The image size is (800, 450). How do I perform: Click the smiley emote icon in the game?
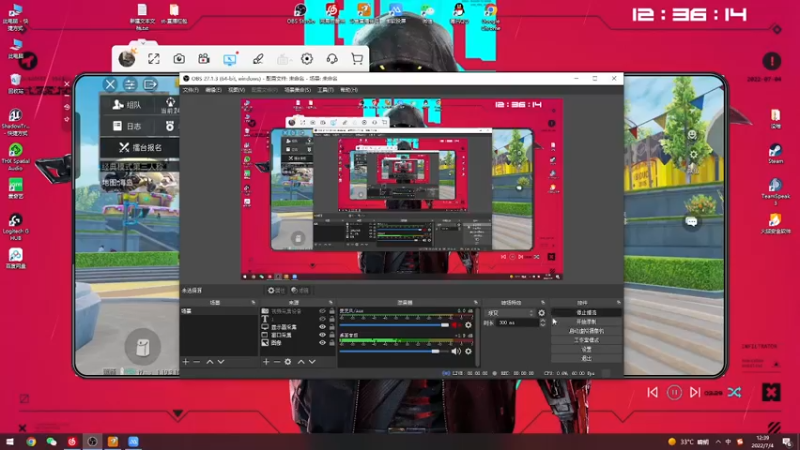[692, 134]
